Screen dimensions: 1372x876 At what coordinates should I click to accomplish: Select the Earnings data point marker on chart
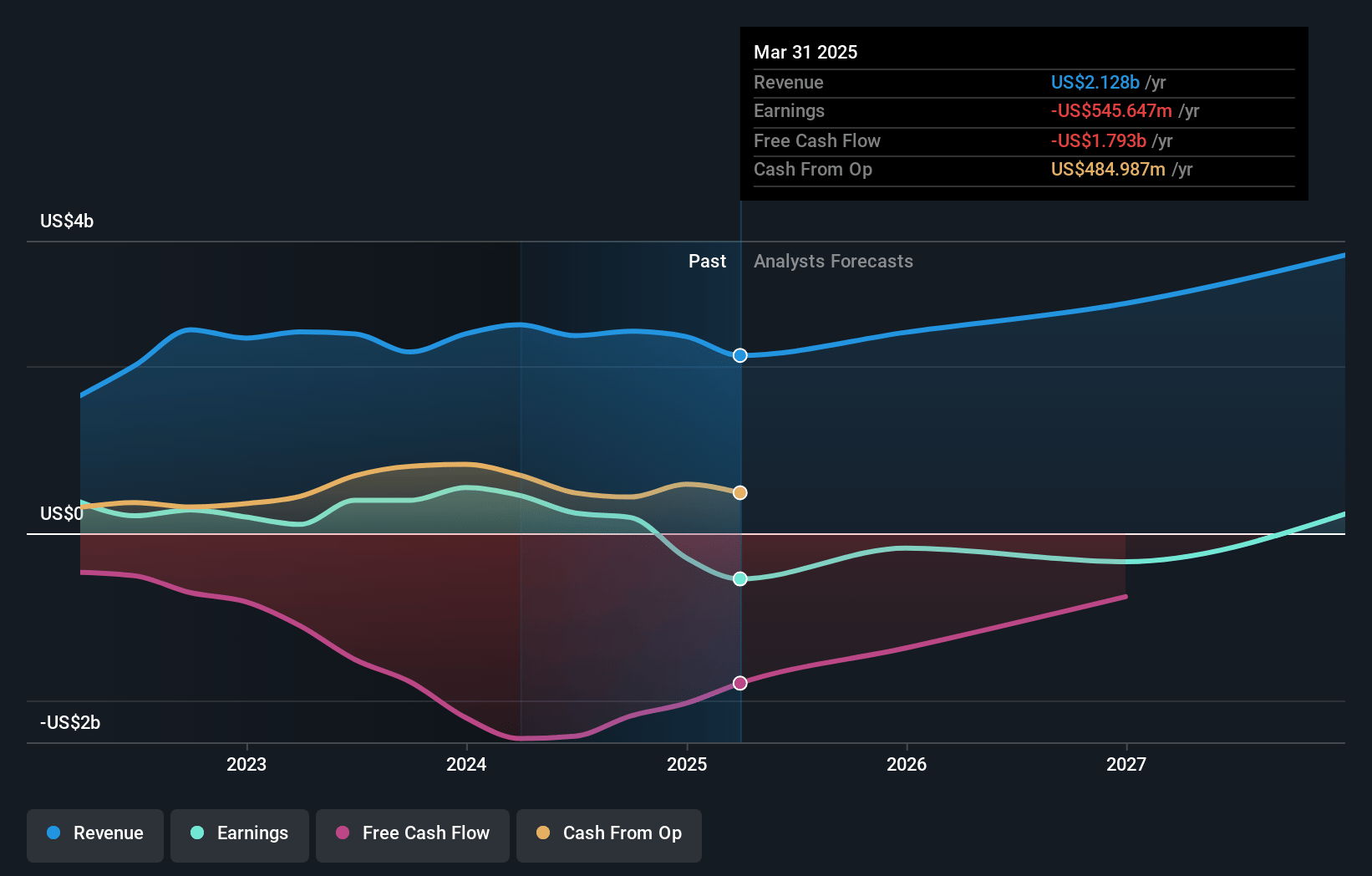740,578
